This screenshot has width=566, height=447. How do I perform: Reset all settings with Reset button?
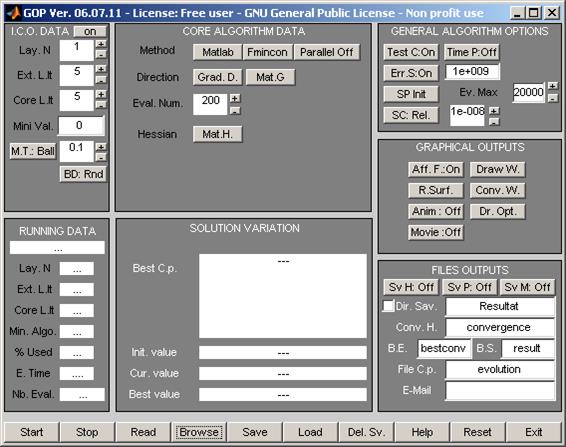(477, 432)
